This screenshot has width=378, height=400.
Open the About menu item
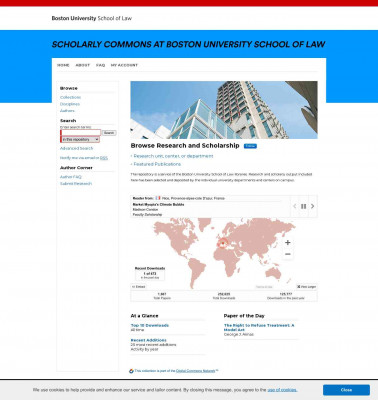(x=83, y=65)
